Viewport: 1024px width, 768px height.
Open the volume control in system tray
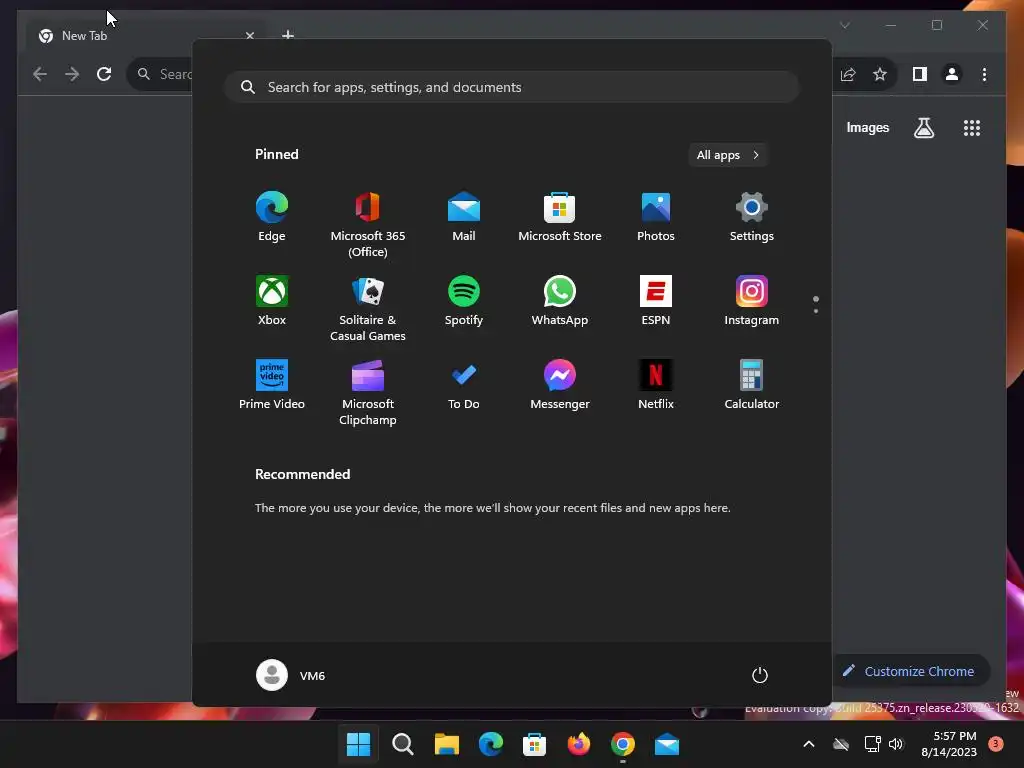click(x=896, y=744)
